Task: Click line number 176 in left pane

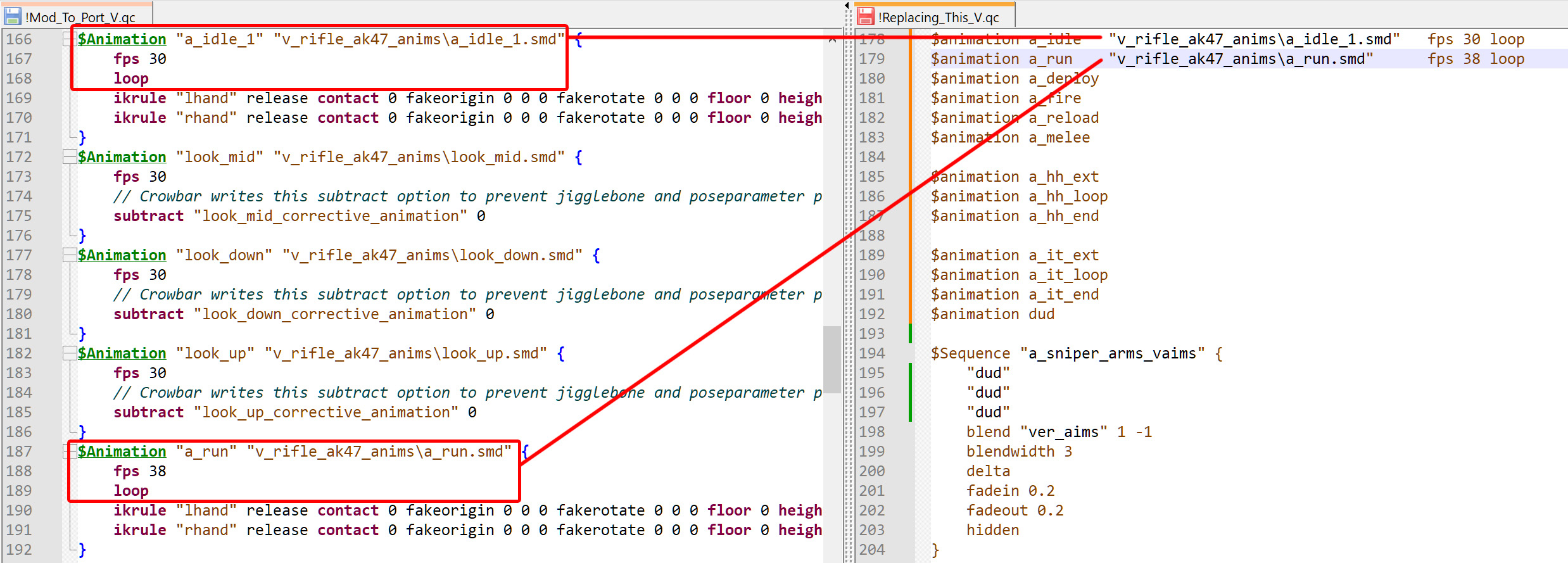Action: point(19,236)
